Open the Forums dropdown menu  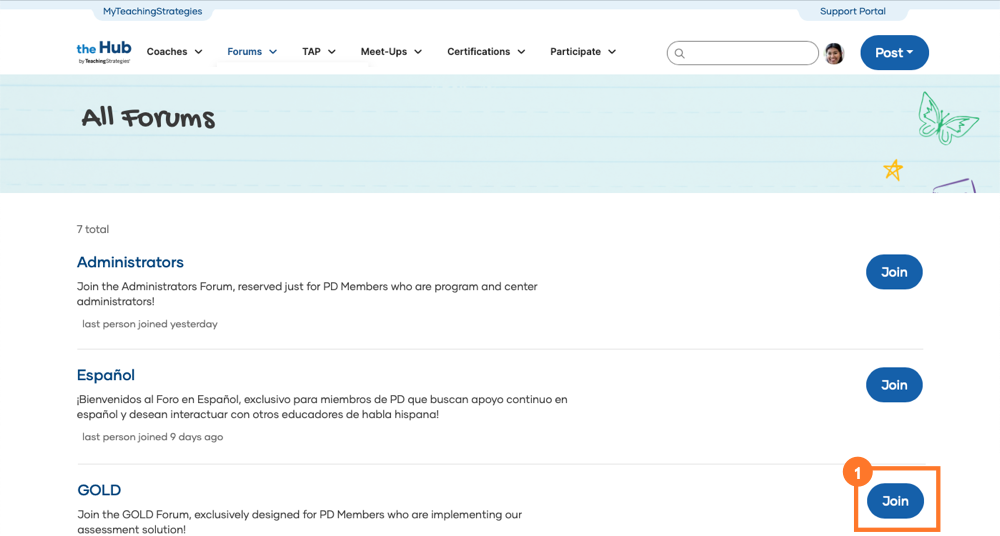(x=252, y=52)
